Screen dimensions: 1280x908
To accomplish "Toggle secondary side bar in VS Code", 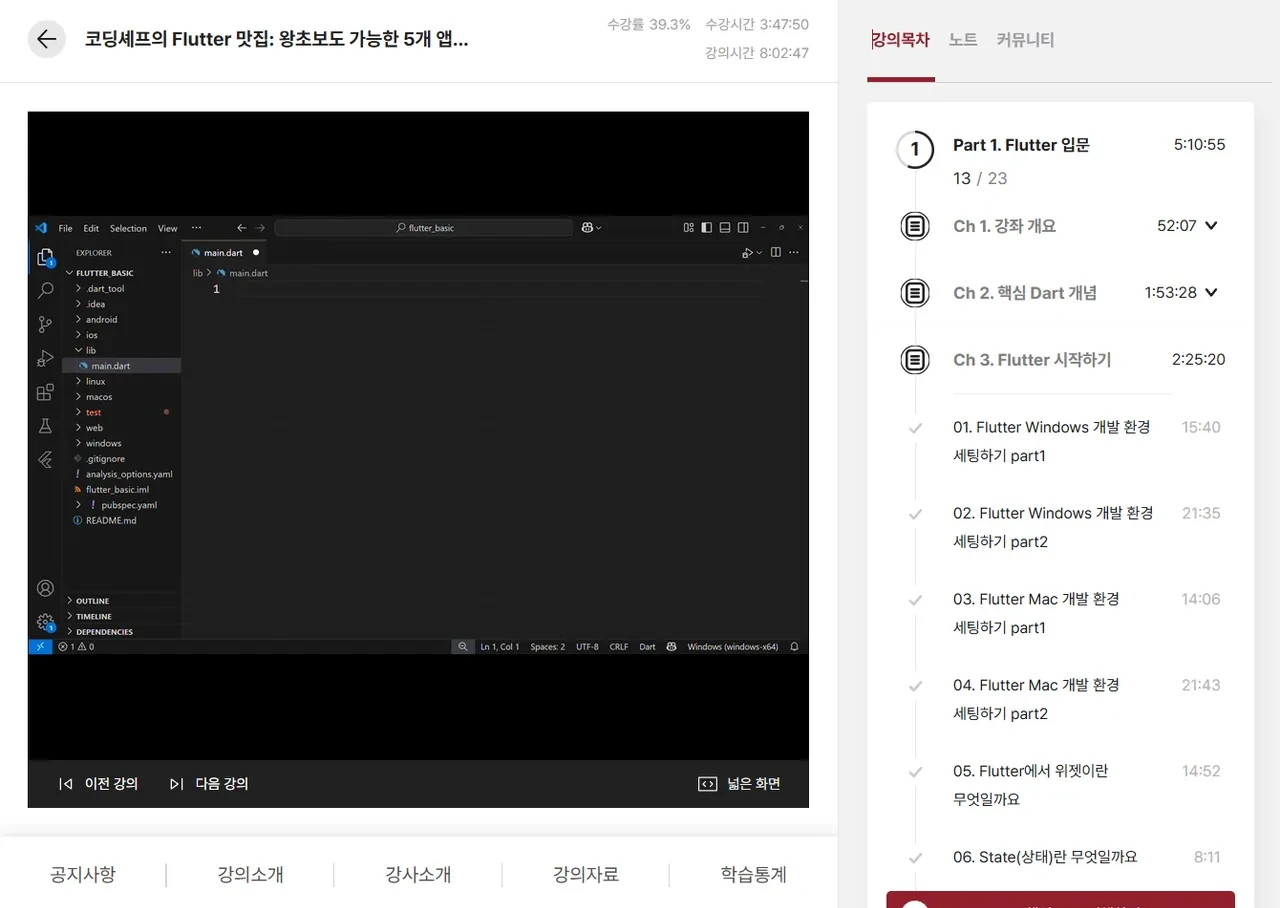I will pyautogui.click(x=744, y=228).
